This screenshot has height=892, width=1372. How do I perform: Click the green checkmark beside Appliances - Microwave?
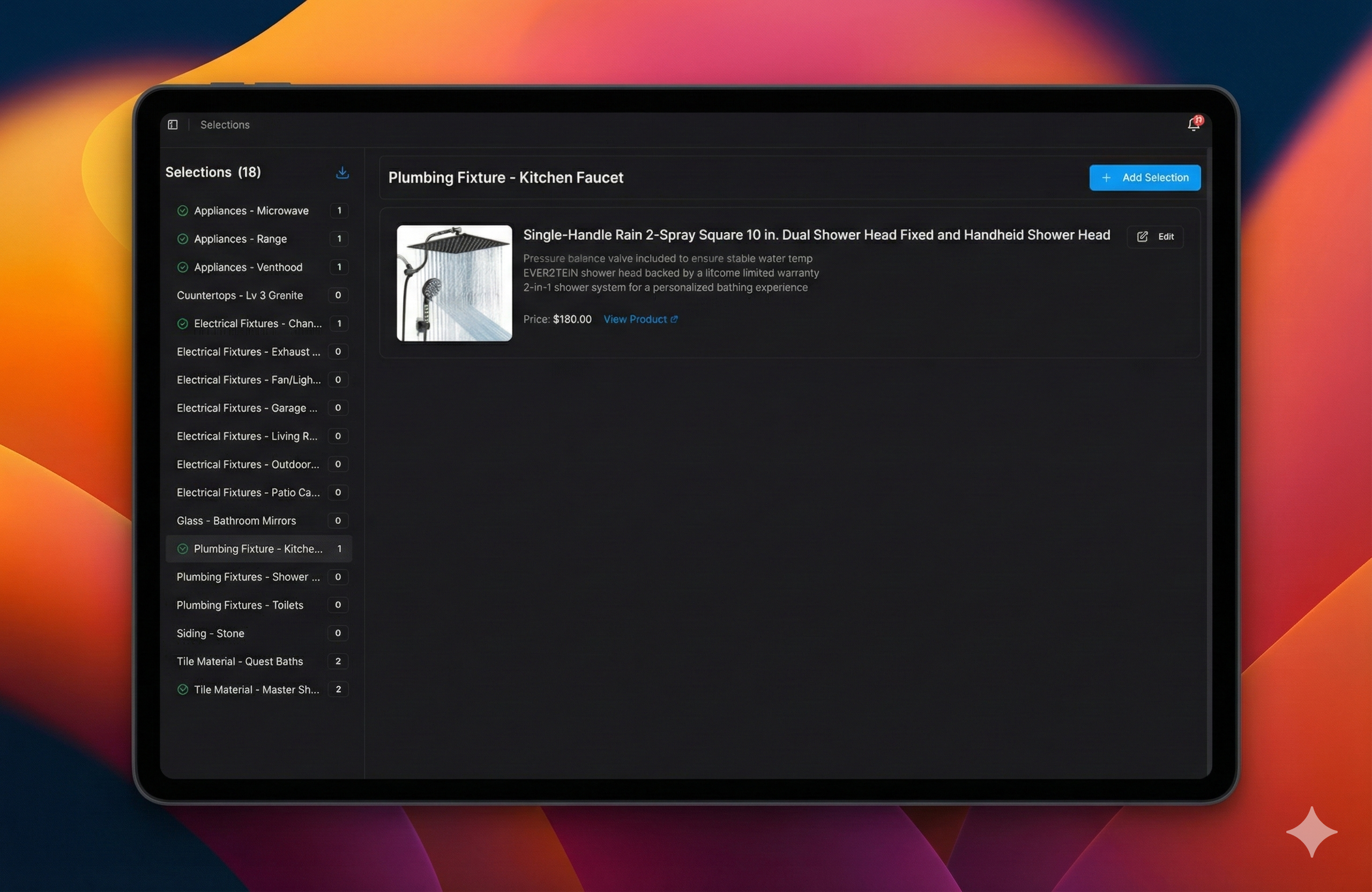pos(183,211)
